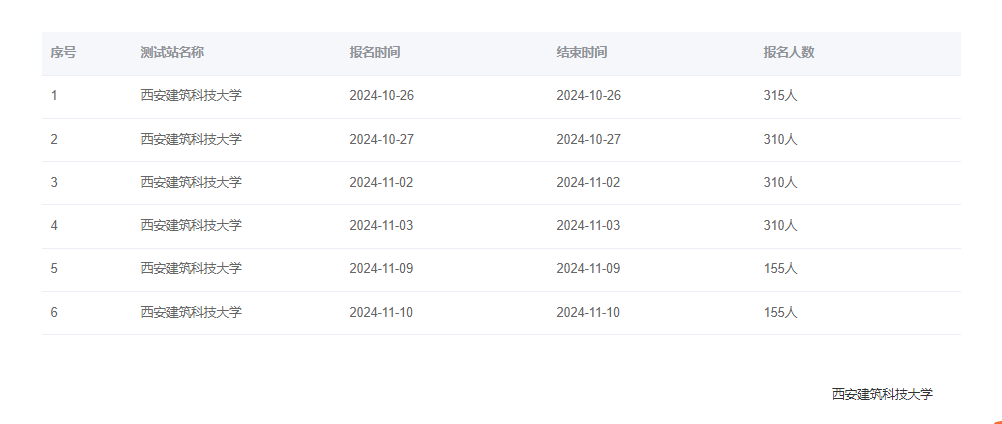Image resolution: width=1002 pixels, height=424 pixels.
Task: Select the 310人 count in row 2
Action: [x=780, y=139]
